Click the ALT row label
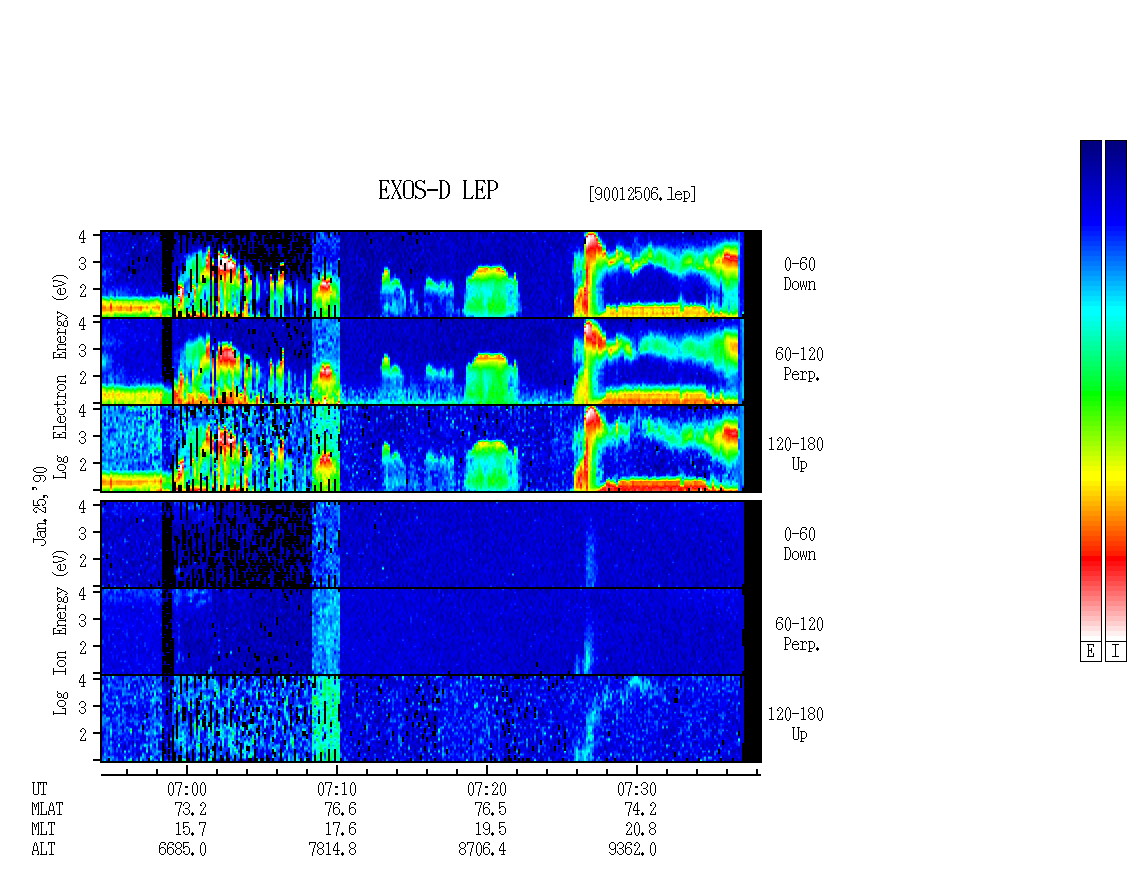 43,849
